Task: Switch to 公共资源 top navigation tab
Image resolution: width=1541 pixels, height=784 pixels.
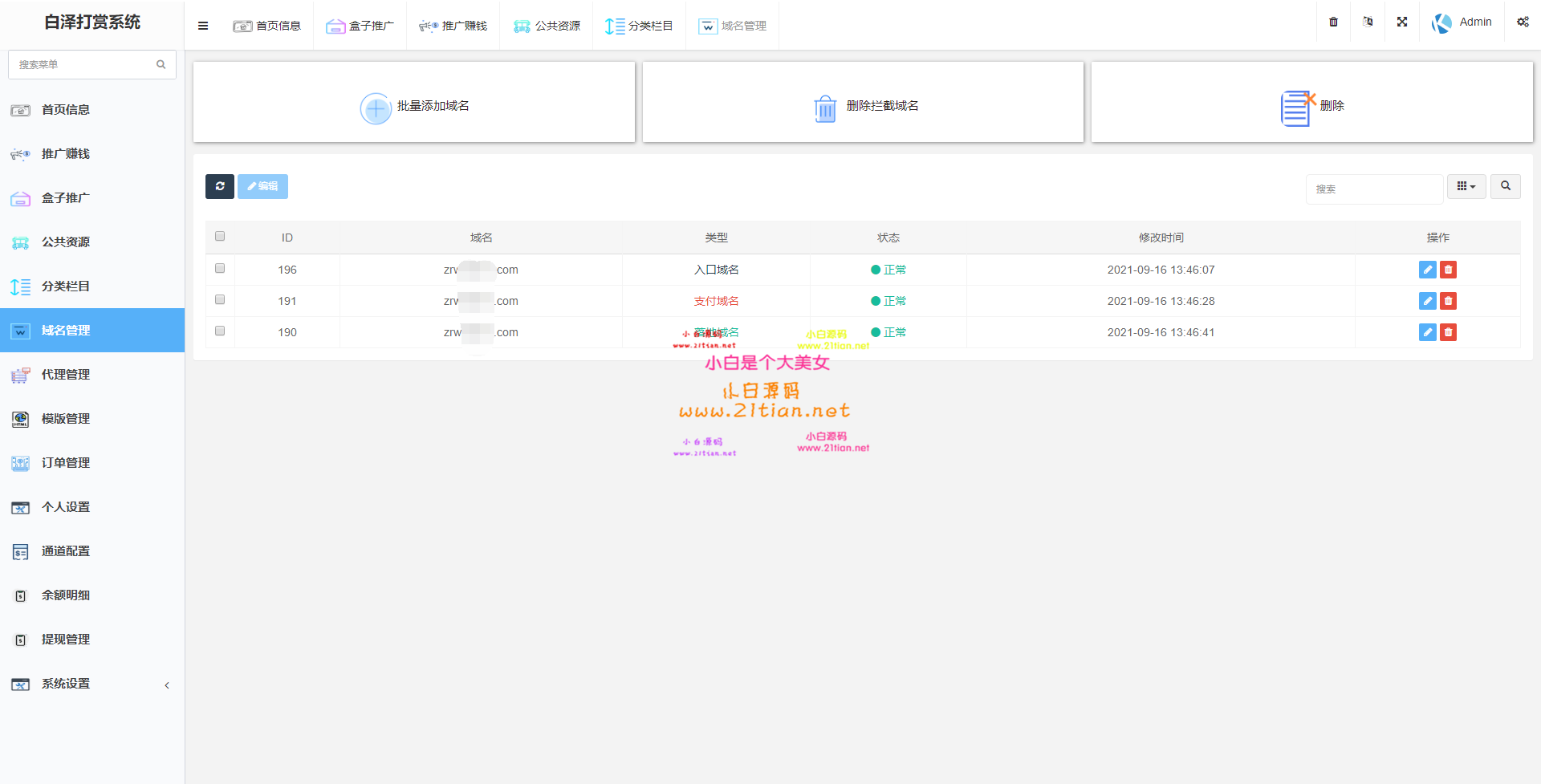Action: click(547, 26)
